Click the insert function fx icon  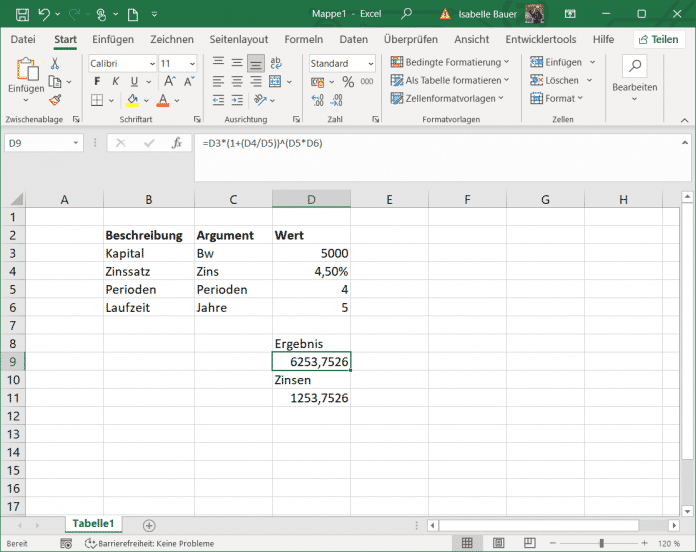(x=177, y=143)
